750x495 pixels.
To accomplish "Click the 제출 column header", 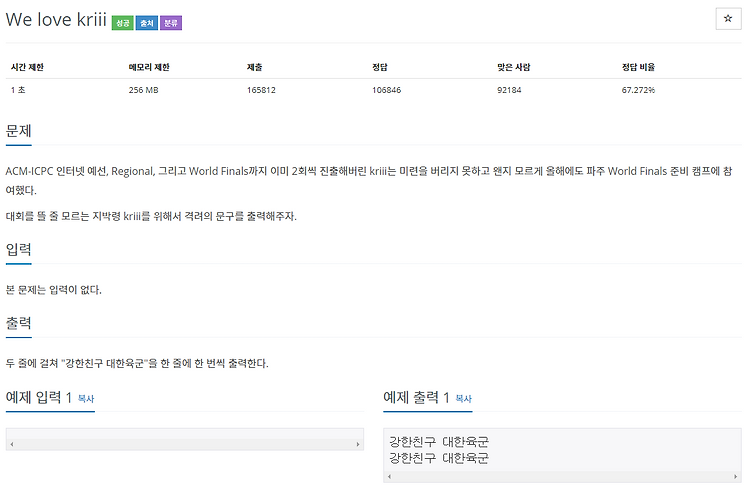I will 254,67.
